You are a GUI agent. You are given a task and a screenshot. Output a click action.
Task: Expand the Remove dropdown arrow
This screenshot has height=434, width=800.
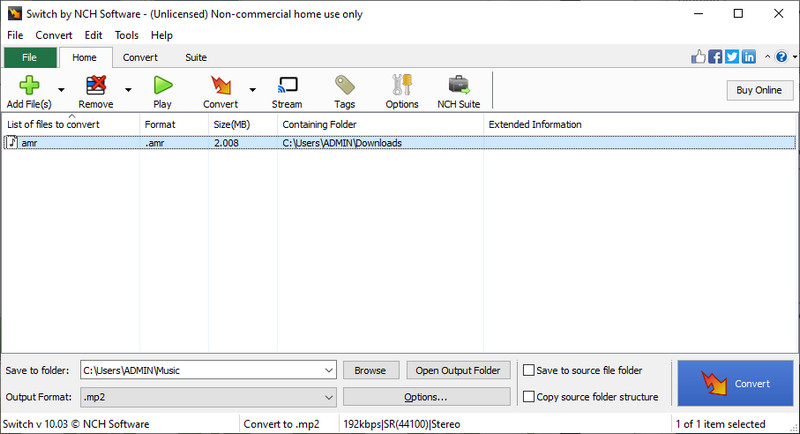tap(128, 90)
